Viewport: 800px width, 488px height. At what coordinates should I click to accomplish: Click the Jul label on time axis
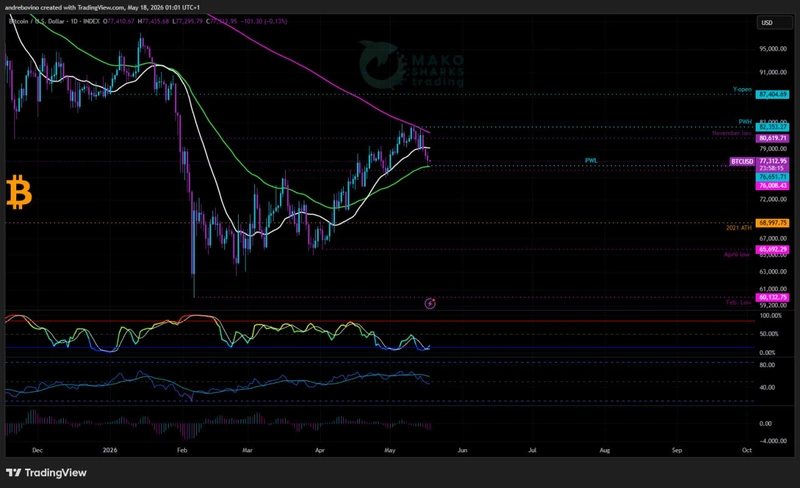(x=532, y=450)
